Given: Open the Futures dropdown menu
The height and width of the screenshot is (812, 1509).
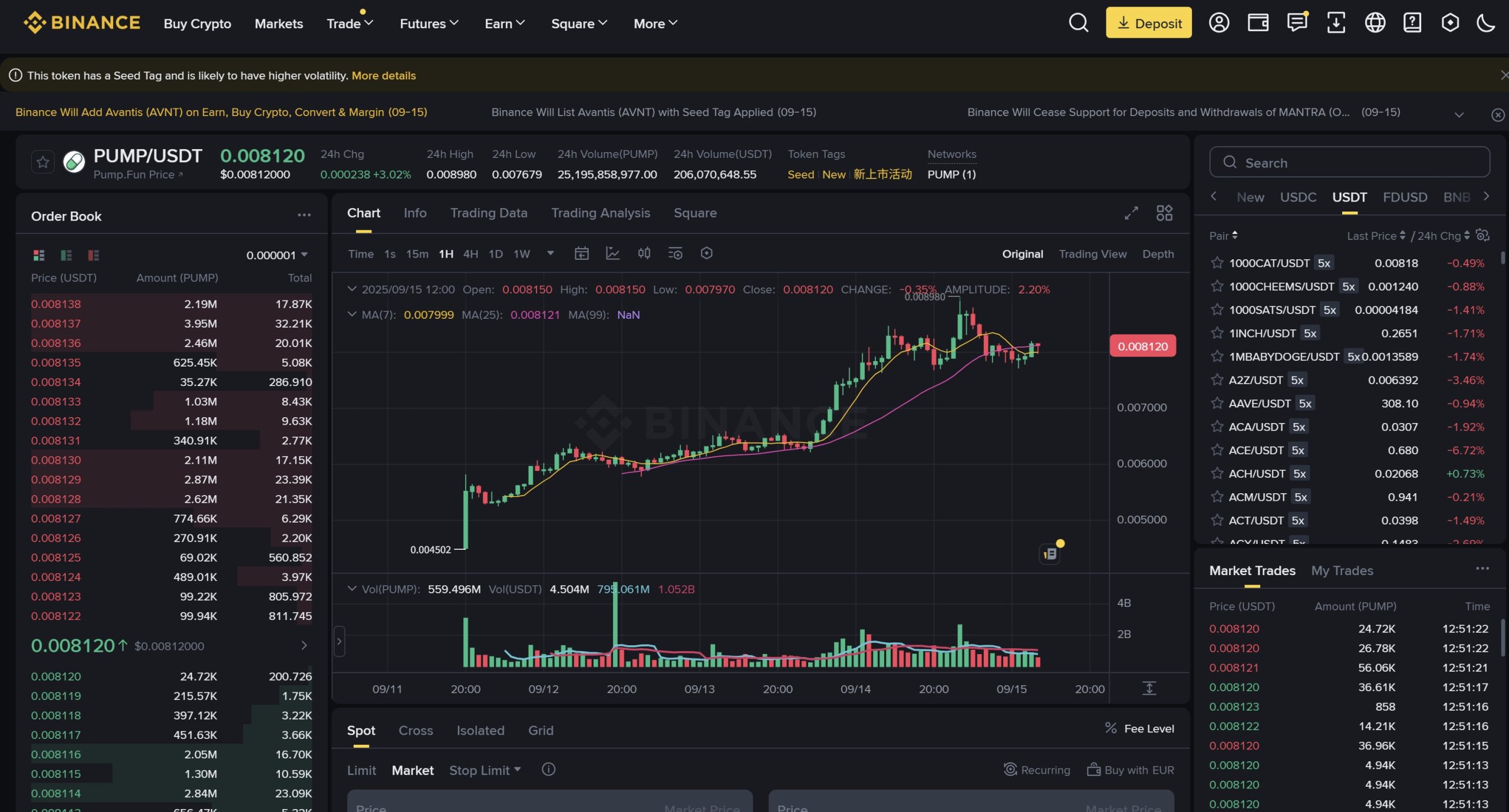Looking at the screenshot, I should 429,24.
